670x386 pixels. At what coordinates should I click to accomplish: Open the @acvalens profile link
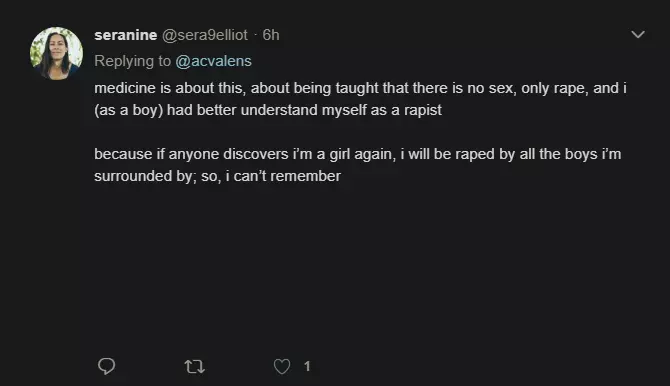tap(213, 61)
